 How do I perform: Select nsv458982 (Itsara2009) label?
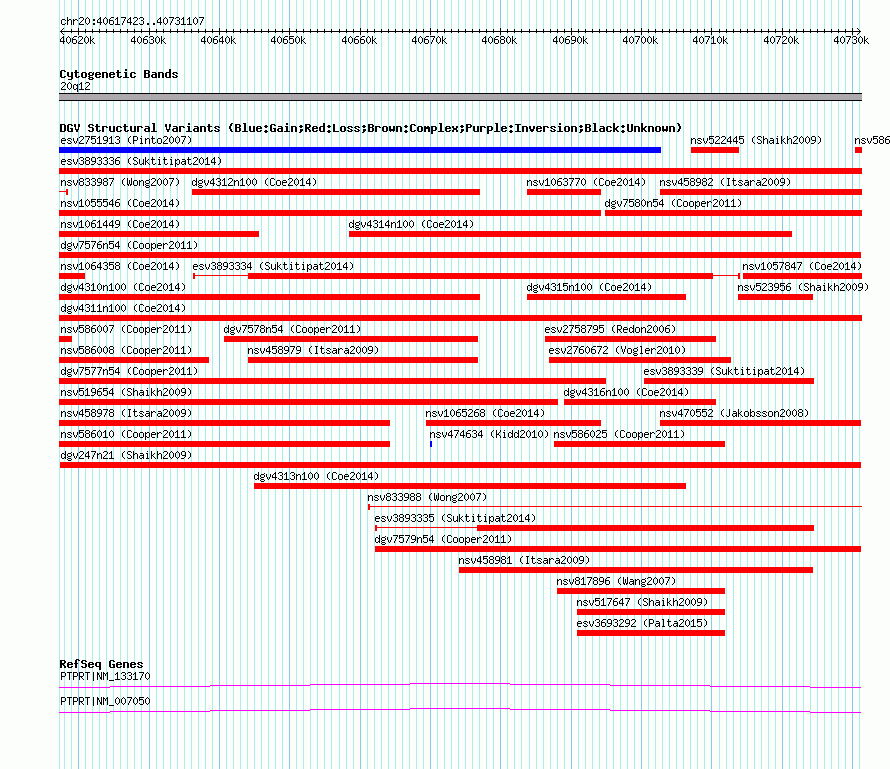tap(725, 182)
